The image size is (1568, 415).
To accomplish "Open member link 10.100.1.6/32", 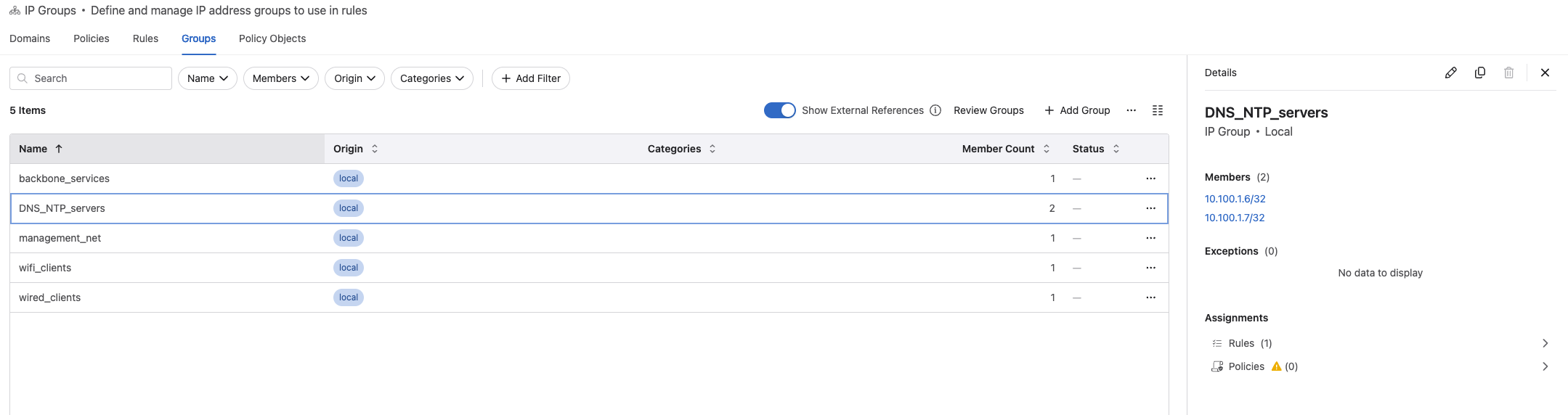I will coord(1235,199).
